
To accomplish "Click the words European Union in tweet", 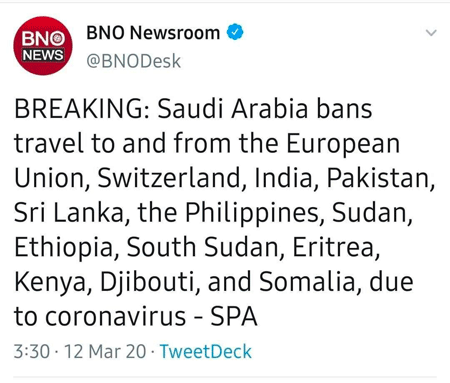I will 207,161.
